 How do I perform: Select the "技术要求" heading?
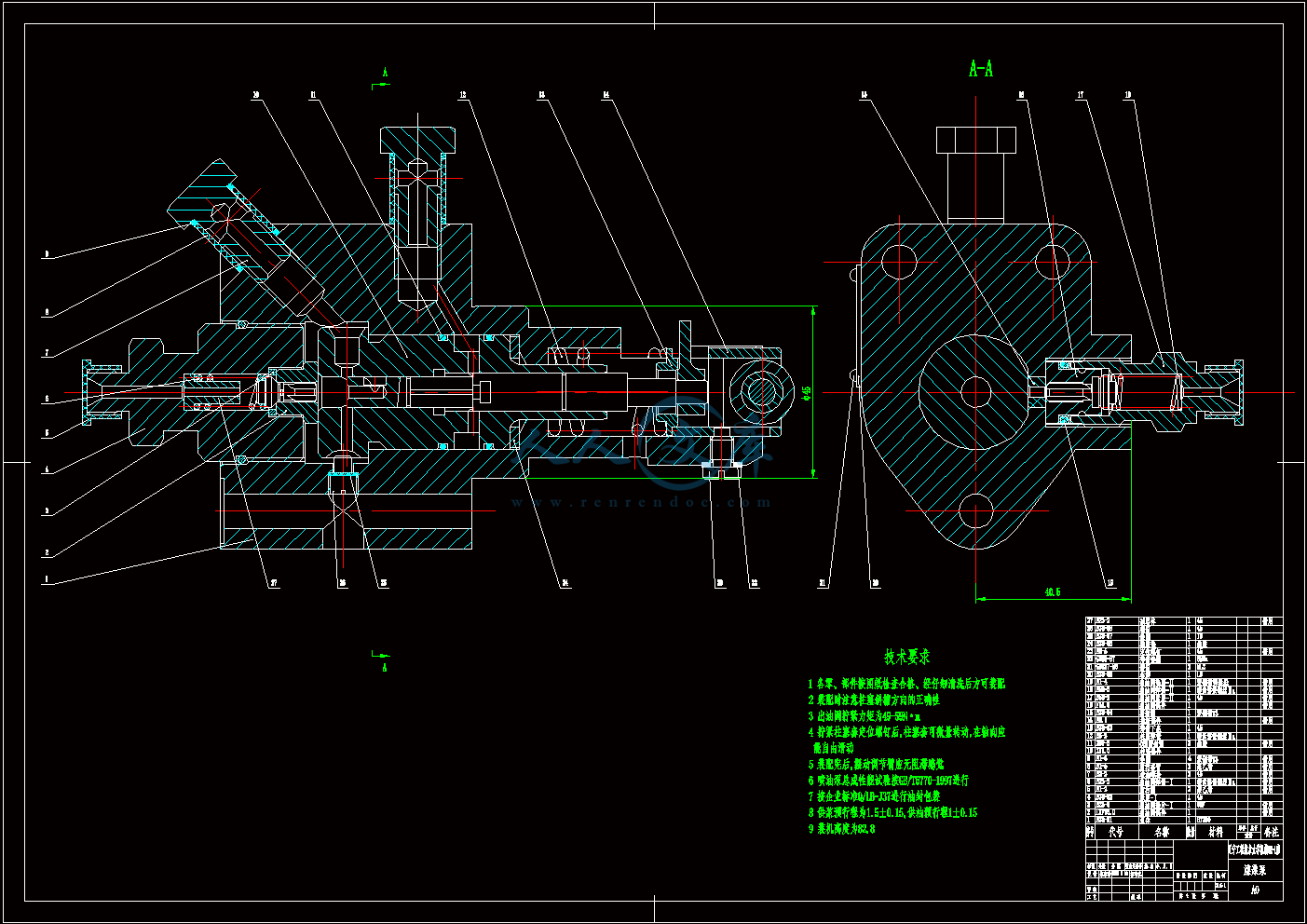pos(907,657)
